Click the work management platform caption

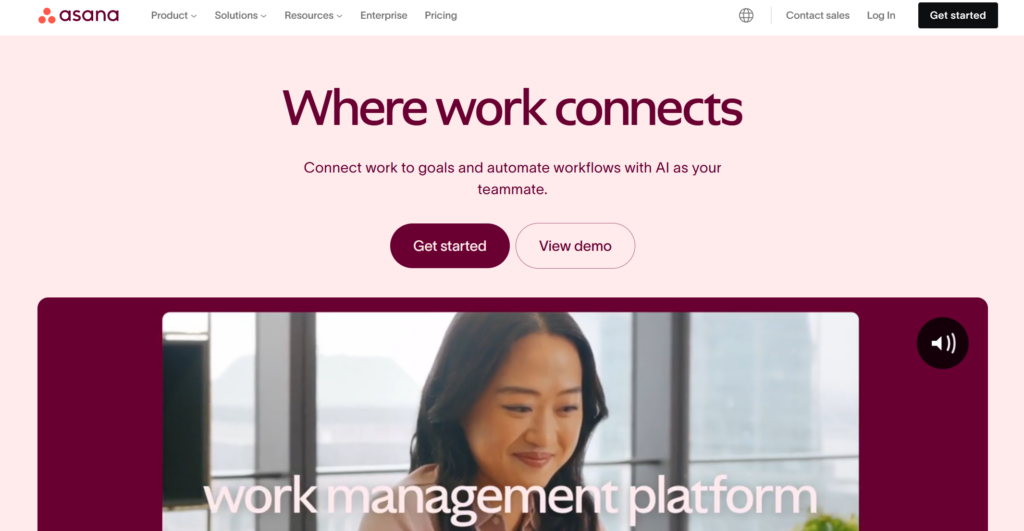510,498
